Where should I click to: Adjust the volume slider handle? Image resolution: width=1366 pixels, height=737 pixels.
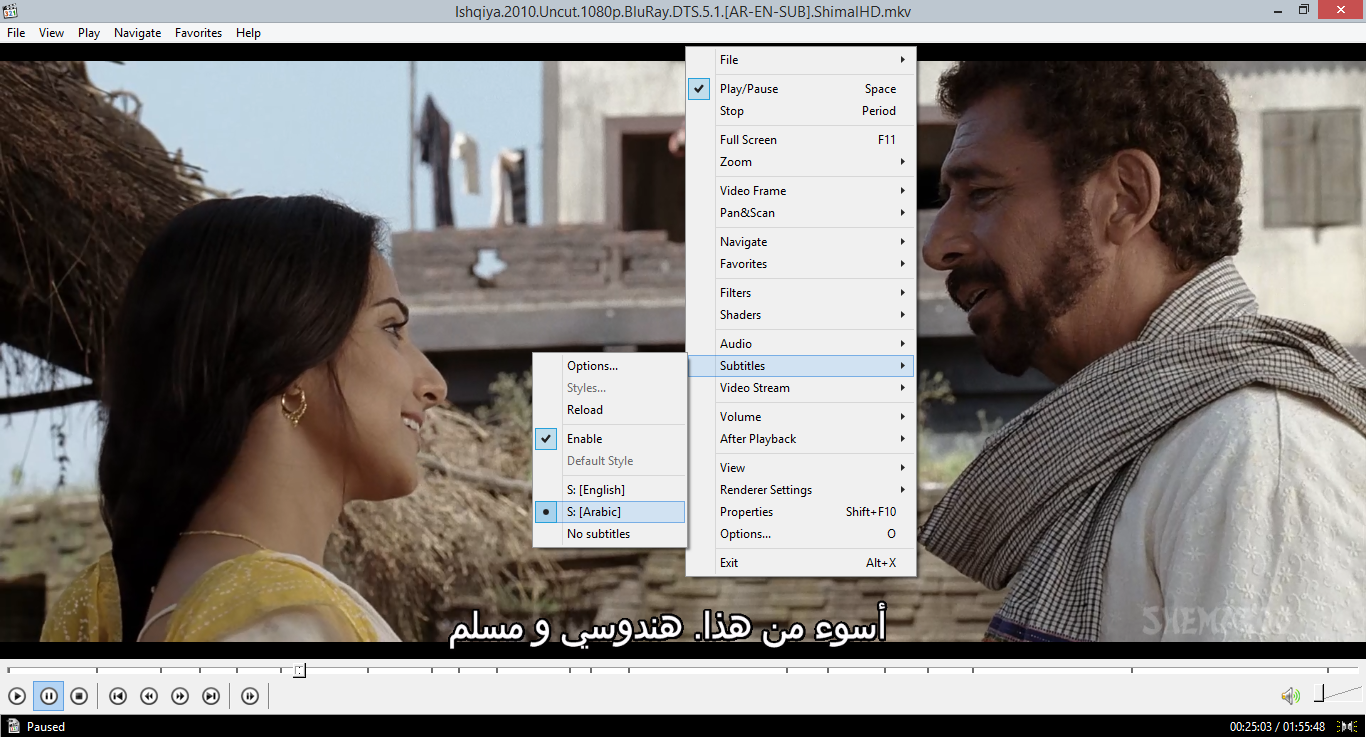point(1319,693)
